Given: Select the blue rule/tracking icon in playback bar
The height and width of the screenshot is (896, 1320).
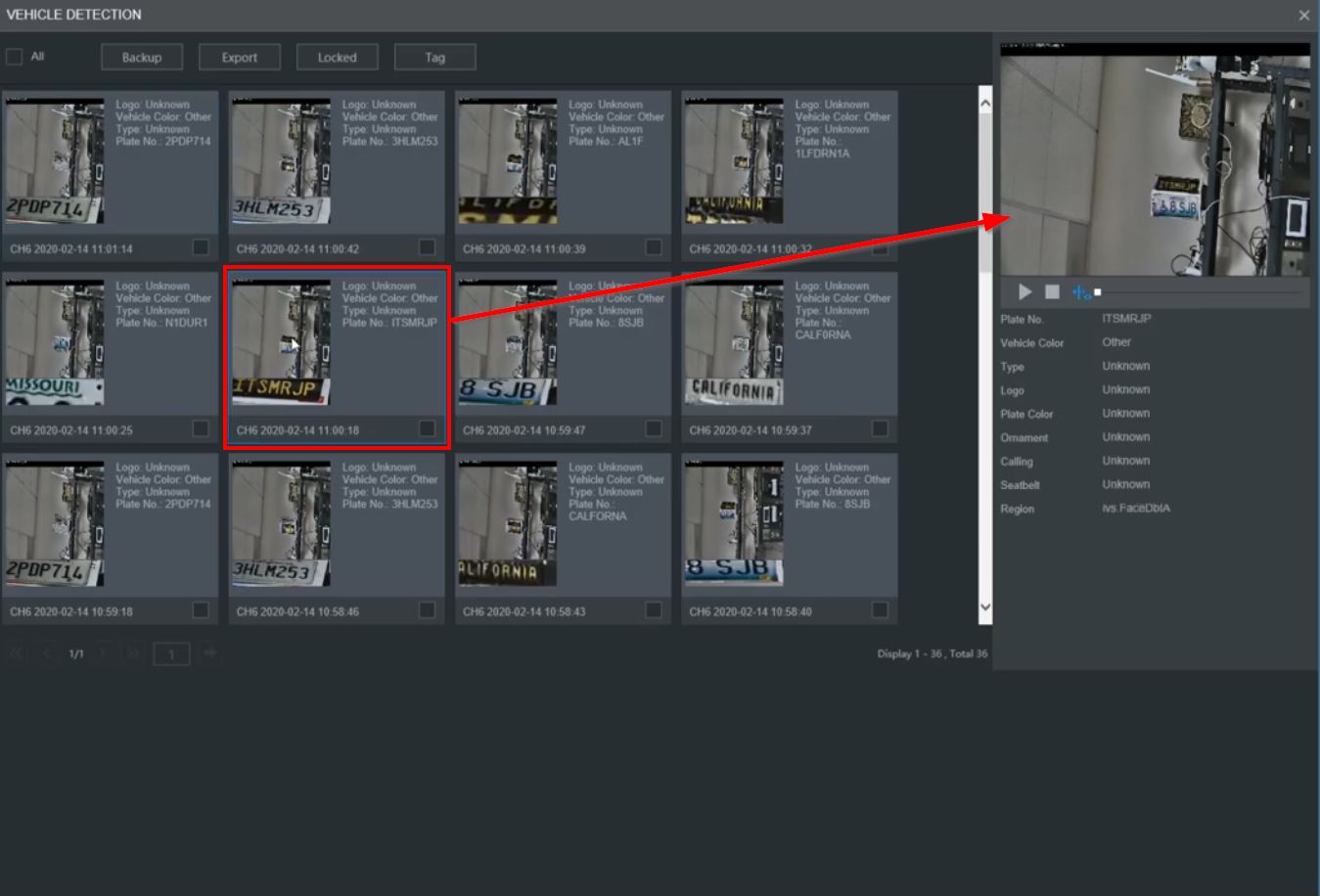Looking at the screenshot, I should point(1080,291).
